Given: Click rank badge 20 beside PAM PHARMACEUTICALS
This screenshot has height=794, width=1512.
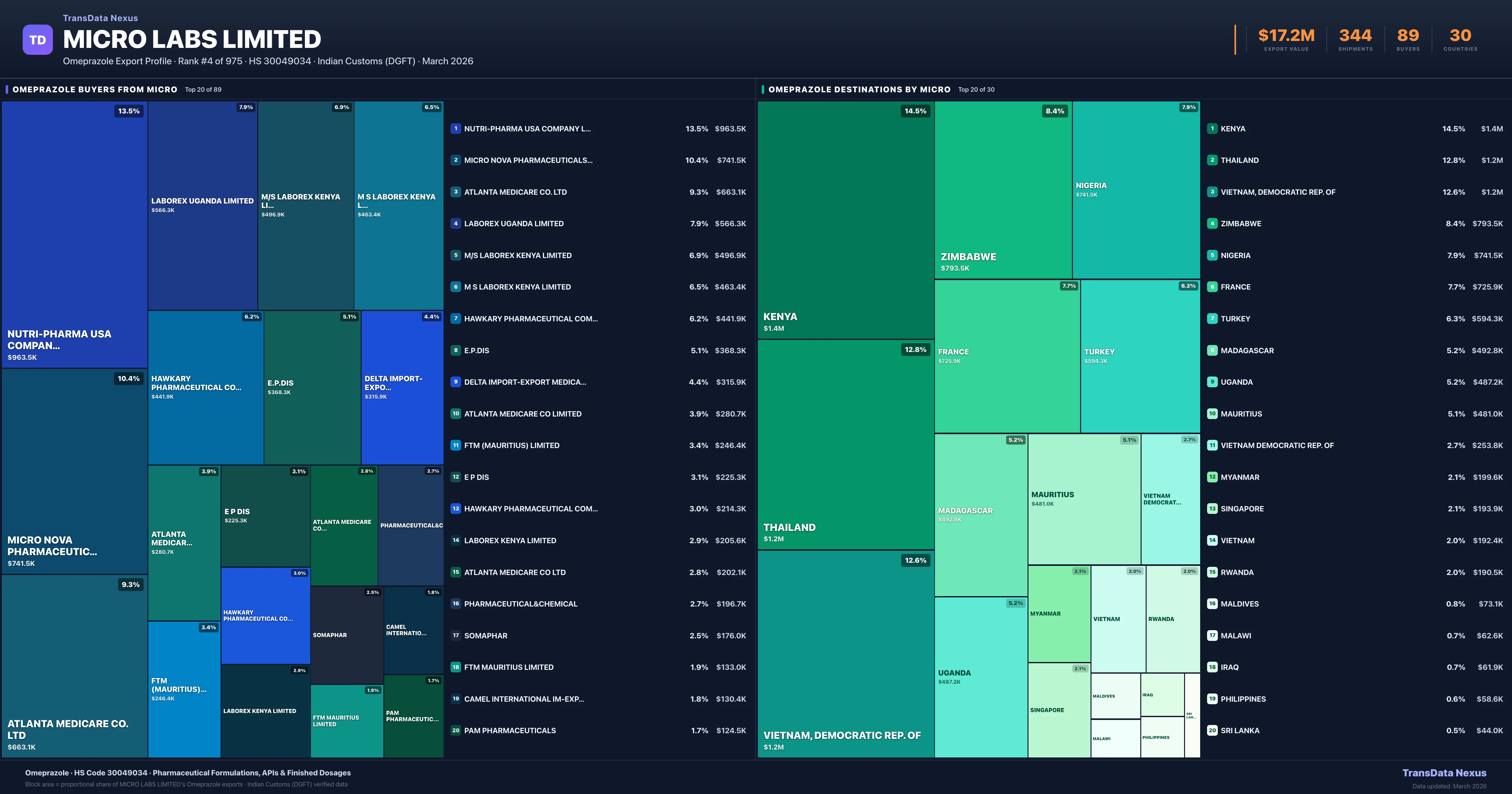Looking at the screenshot, I should point(455,731).
